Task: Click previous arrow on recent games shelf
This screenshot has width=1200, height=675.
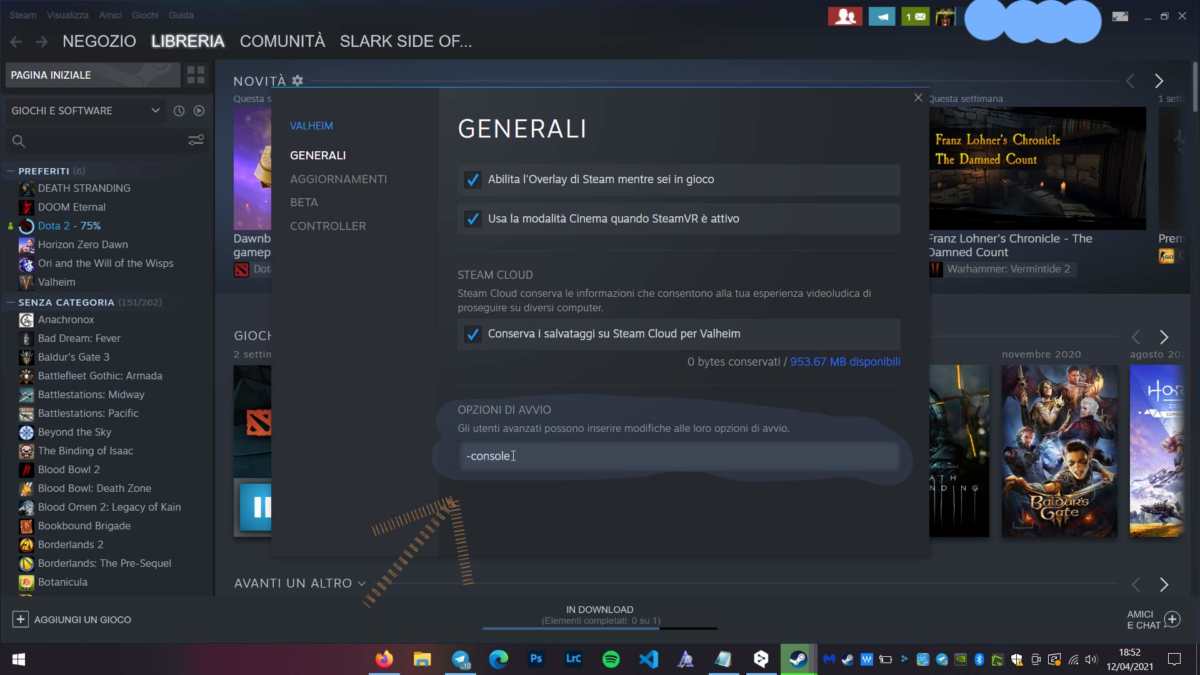Action: click(x=1135, y=337)
